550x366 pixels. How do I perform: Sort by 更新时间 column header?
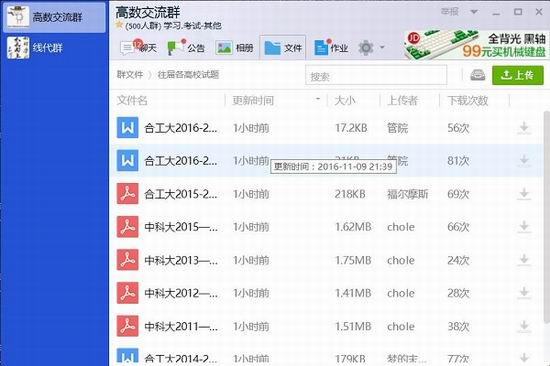253,101
